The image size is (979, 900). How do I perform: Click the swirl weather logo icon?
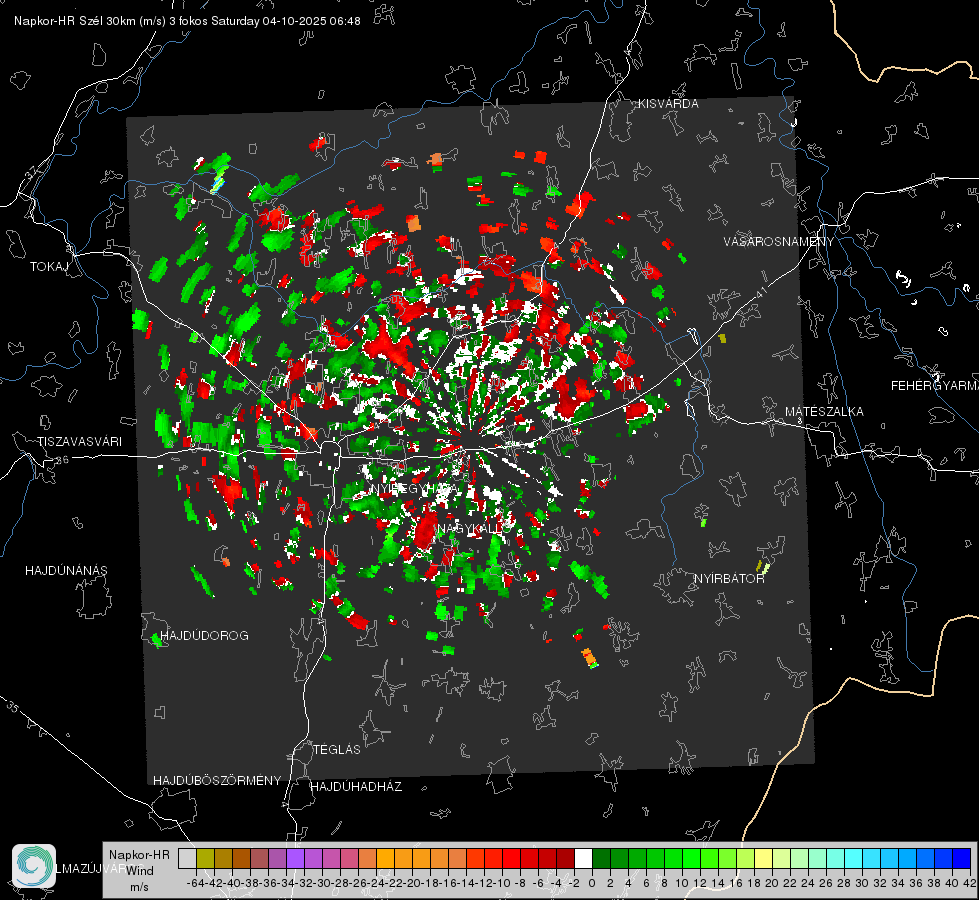[34, 866]
